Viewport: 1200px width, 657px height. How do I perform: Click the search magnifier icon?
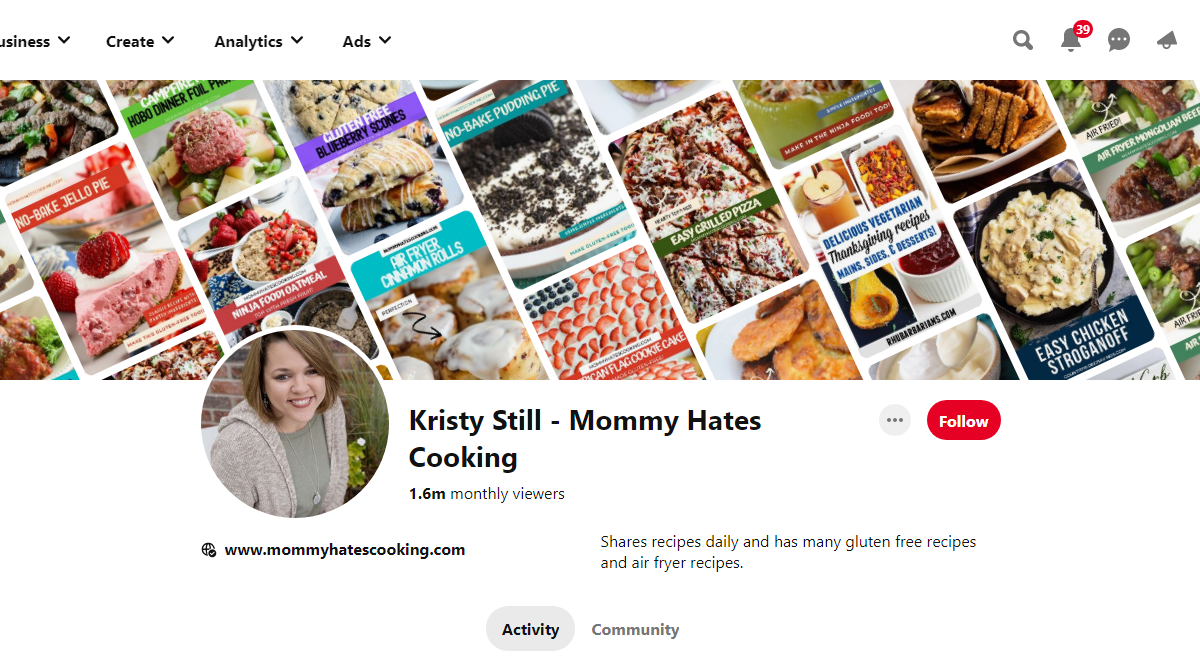[1022, 40]
